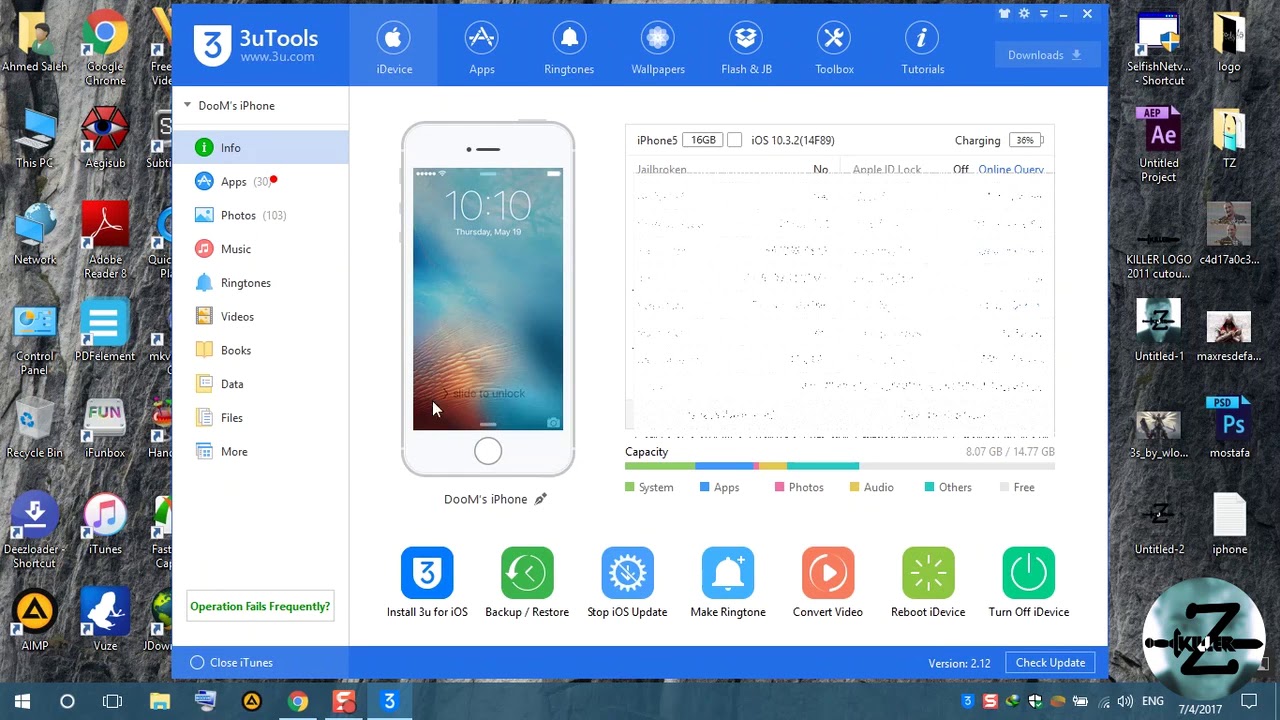Click the Reboot iDevice icon

click(928, 572)
